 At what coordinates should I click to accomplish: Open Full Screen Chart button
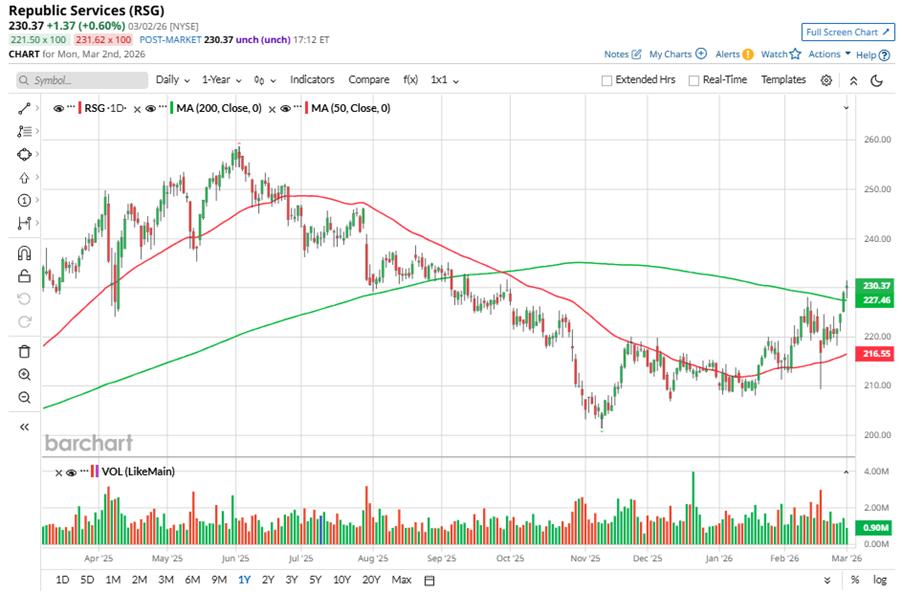pyautogui.click(x=848, y=32)
